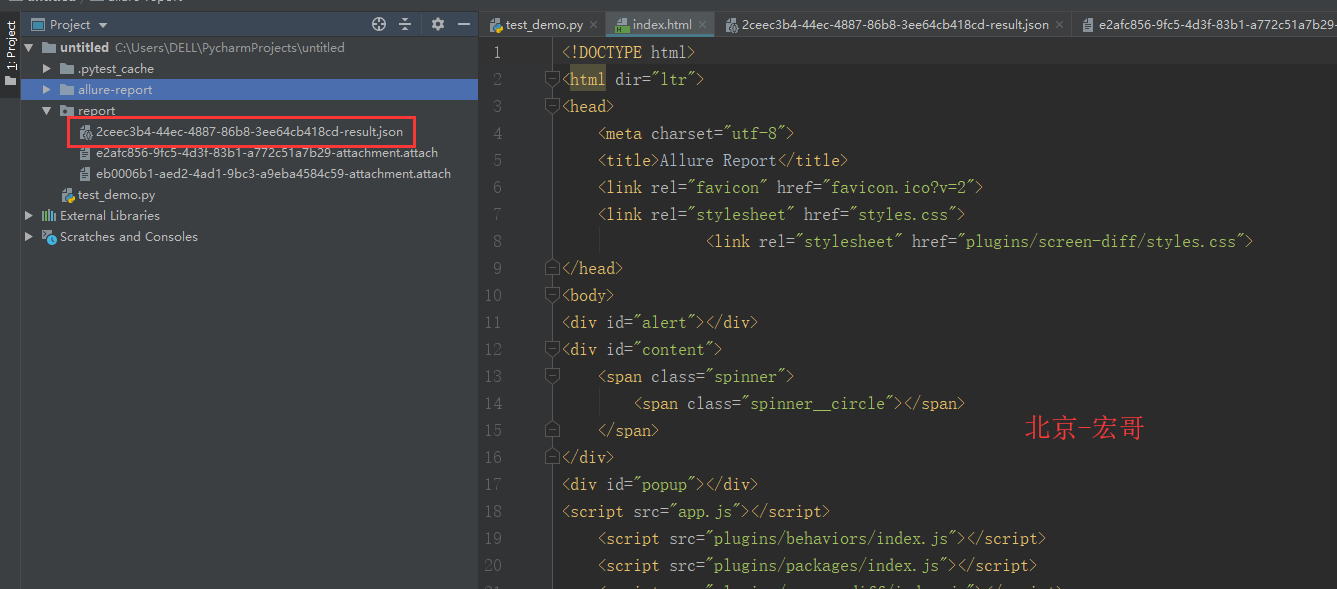This screenshot has height=589, width=1337.
Task: Click the behaviors/index.js script line
Action: (x=822, y=538)
